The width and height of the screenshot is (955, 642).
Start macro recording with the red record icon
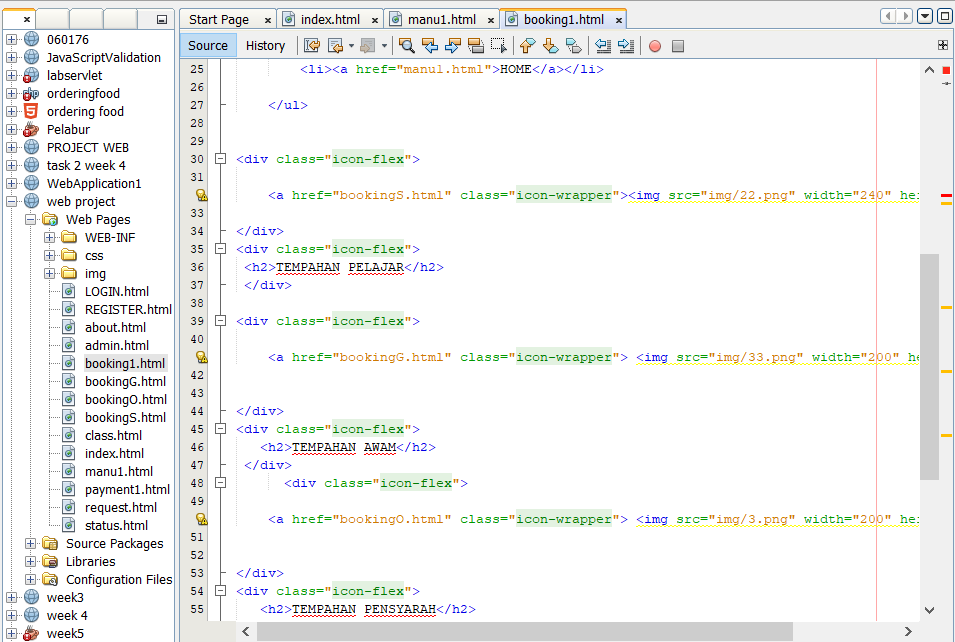(x=655, y=46)
